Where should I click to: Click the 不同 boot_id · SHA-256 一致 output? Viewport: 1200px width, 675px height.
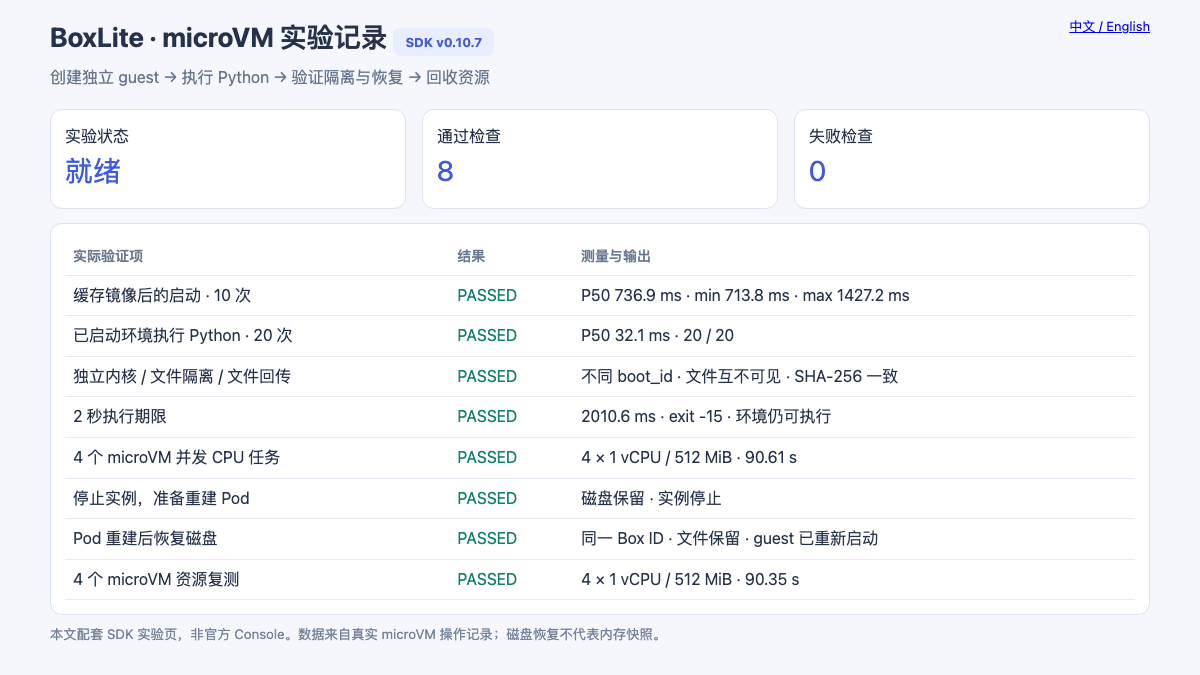click(x=739, y=376)
